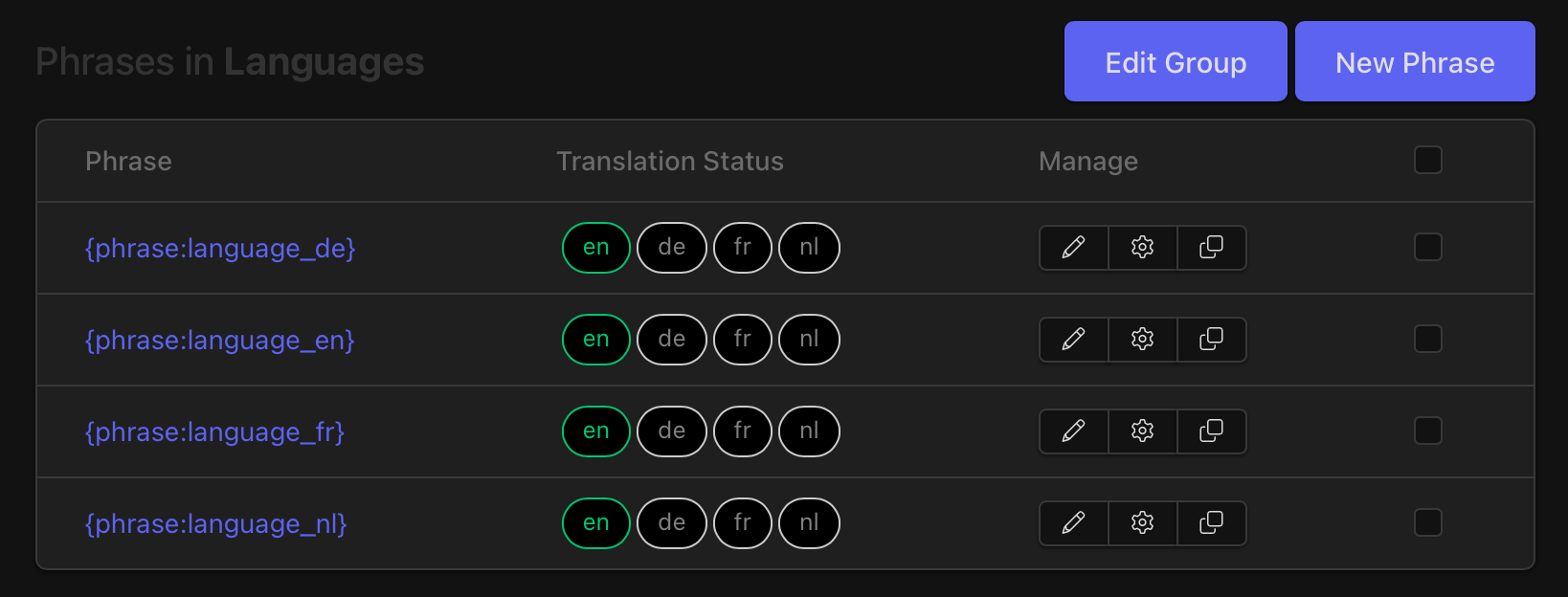1568x597 pixels.
Task: Select the nl badge for language_fr
Action: point(810,431)
